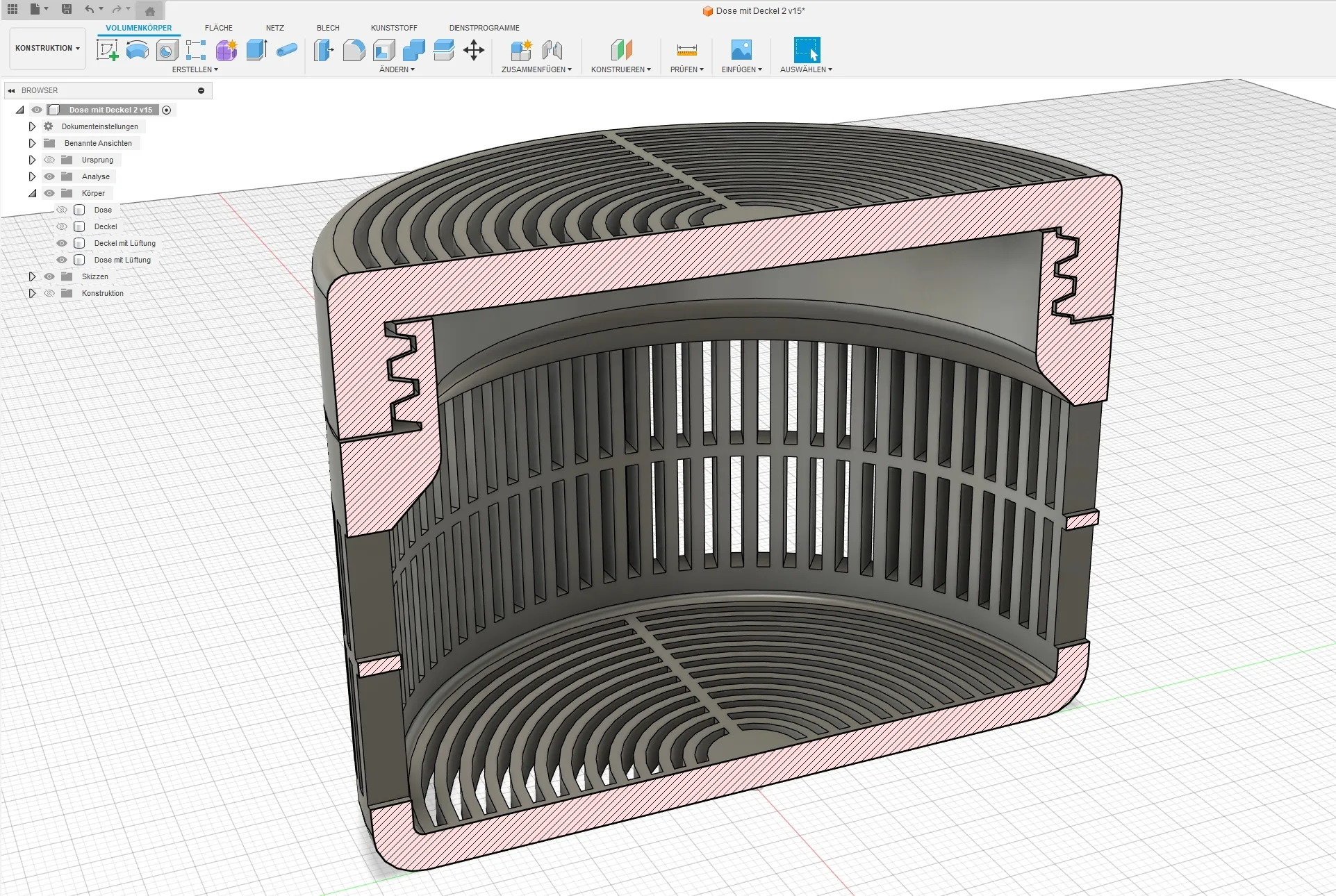Open the KONSTRUKTION workspace dropdown

coord(47,48)
